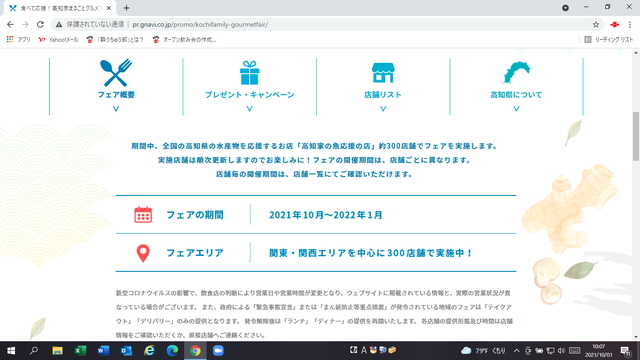Viewport: 640px width, 360px height.
Task: Expand the chevron under プレゼント・キャンペーン
Action: coord(249,109)
